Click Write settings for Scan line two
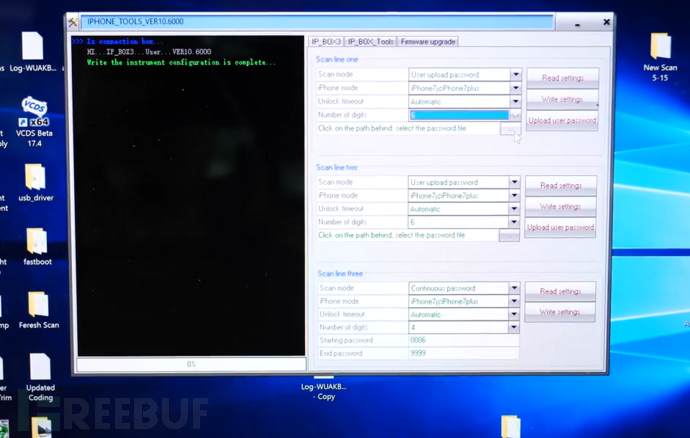The image size is (690, 438). [561, 206]
